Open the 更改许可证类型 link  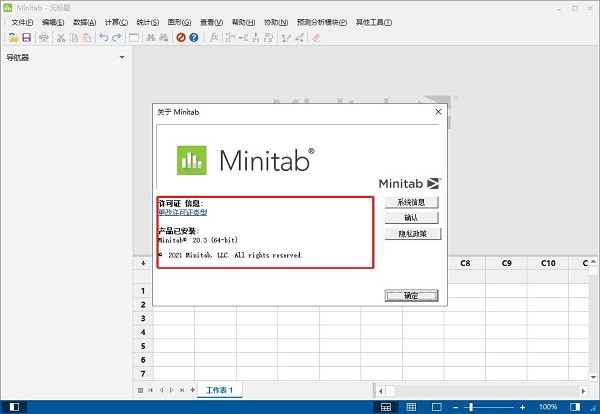click(183, 212)
